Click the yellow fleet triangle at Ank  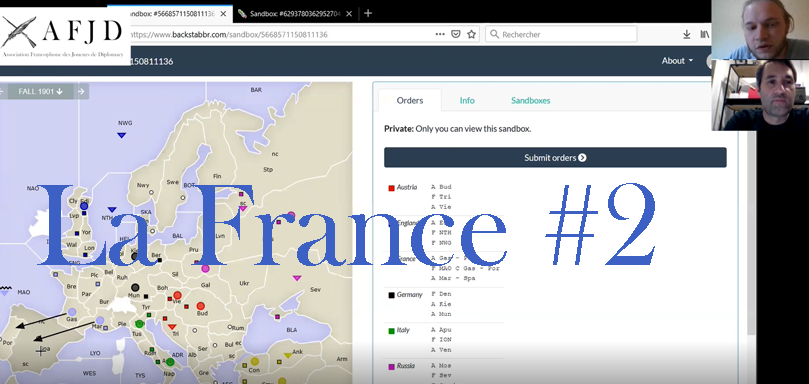[288, 355]
